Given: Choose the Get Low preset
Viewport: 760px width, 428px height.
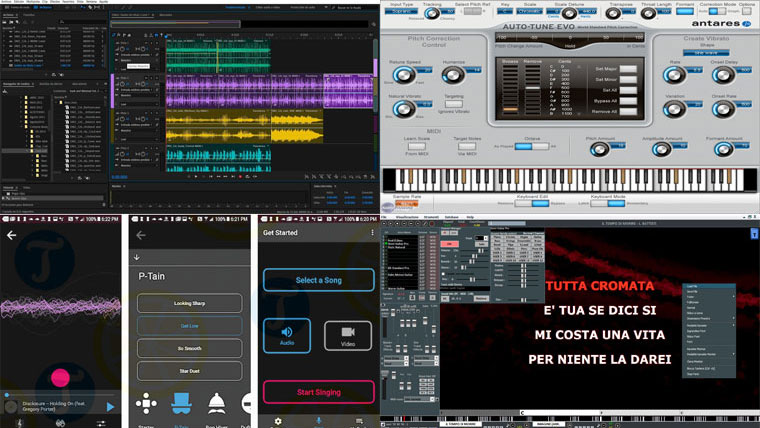Looking at the screenshot, I should click(x=190, y=326).
